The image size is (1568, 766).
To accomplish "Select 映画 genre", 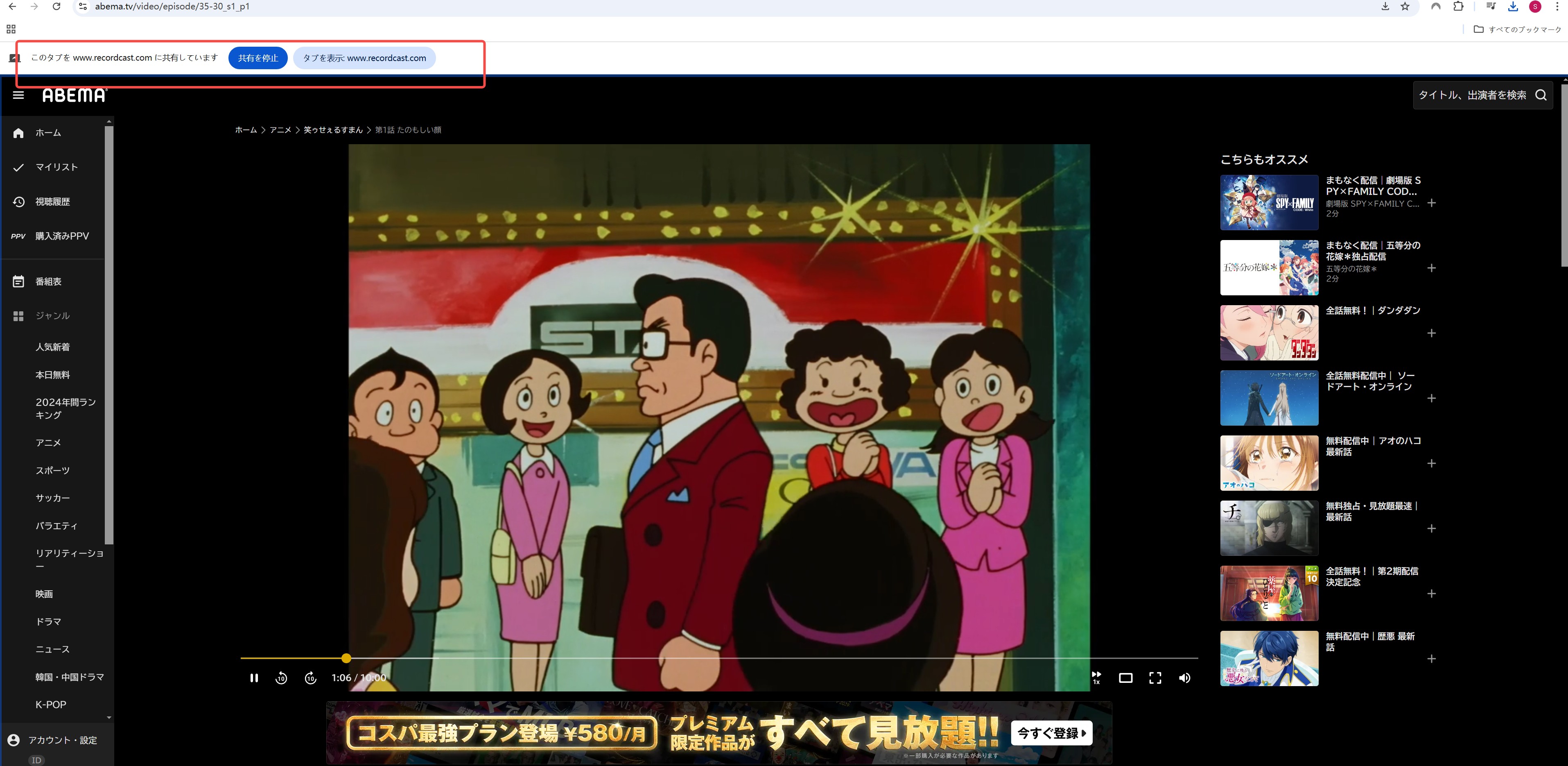I will [x=44, y=594].
